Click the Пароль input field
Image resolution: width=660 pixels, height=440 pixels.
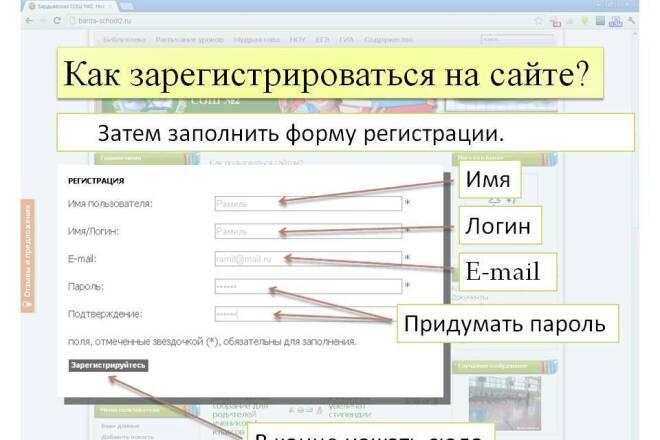(308, 286)
